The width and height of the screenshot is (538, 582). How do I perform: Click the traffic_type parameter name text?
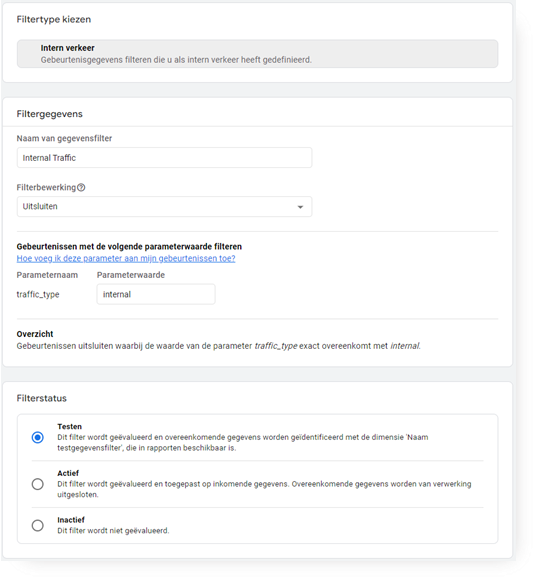point(38,295)
